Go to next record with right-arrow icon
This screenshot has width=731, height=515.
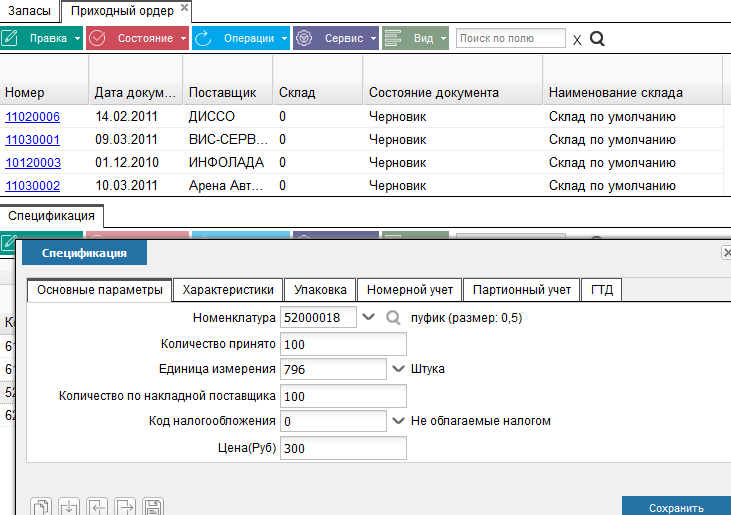(125, 507)
